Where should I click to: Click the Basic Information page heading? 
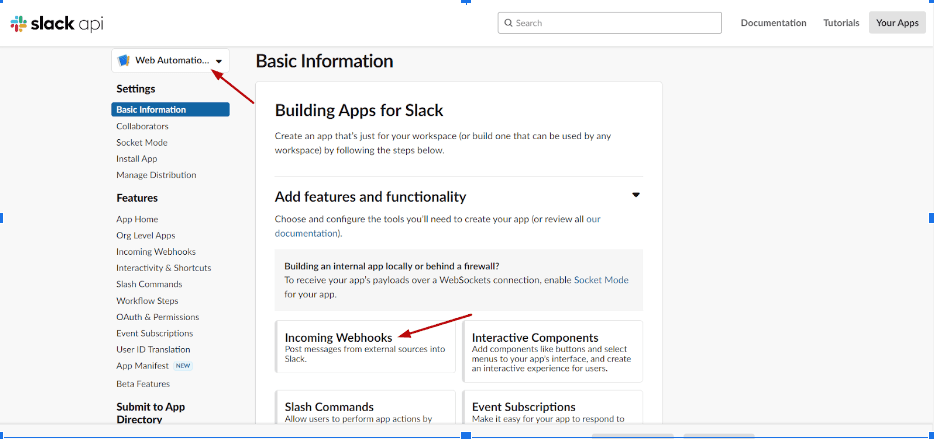point(325,61)
